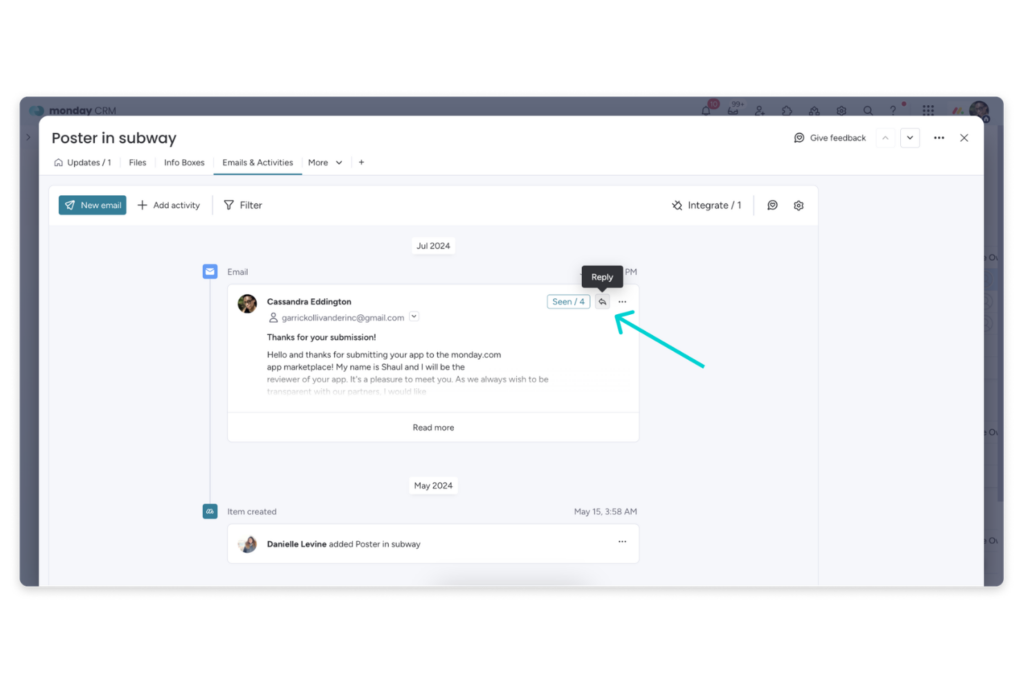Open the inbox icon showing 99+
Image resolution: width=1024 pixels, height=683 pixels.
733,110
